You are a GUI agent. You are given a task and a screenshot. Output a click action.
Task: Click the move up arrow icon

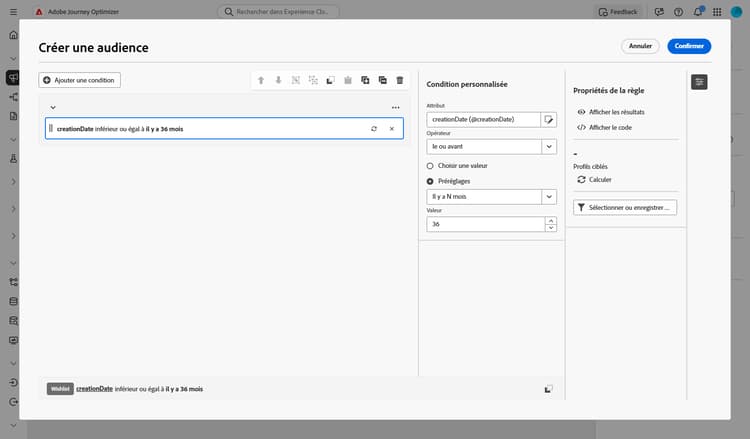[x=261, y=80]
